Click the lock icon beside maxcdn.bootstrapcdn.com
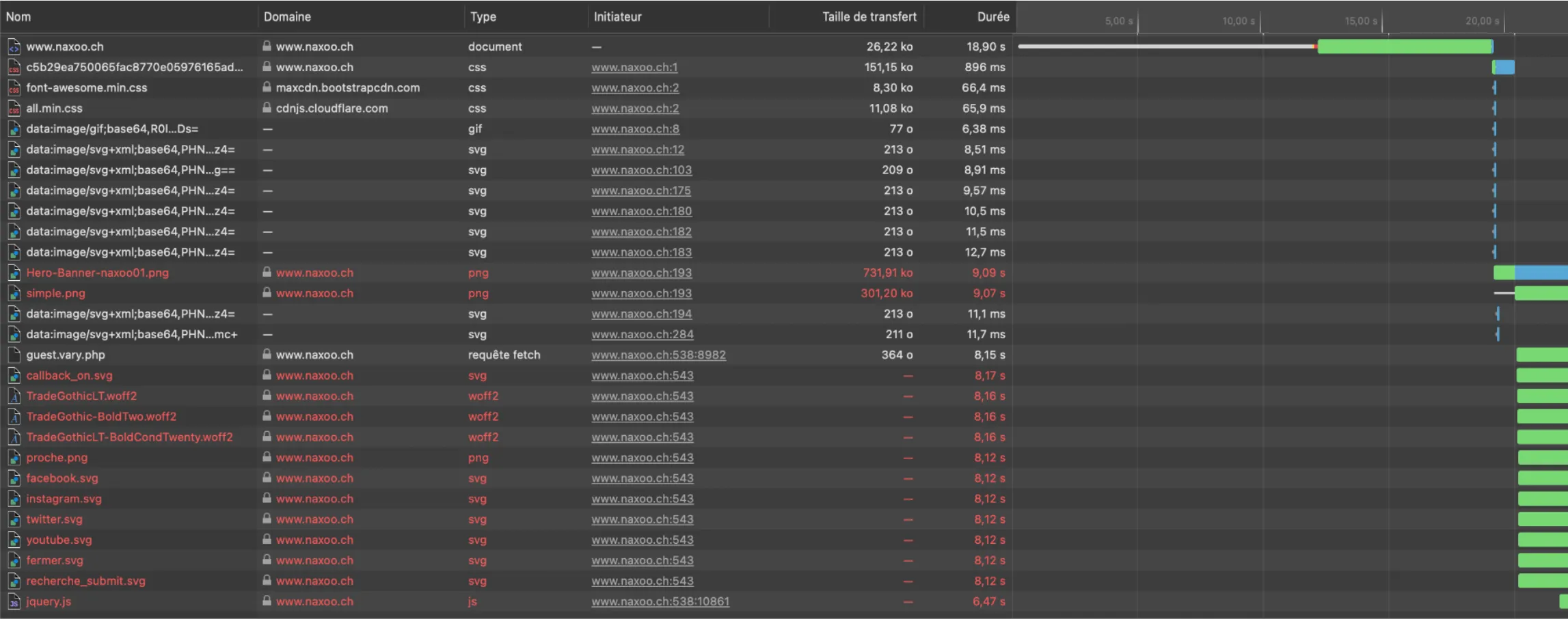This screenshot has height=619, width=1568. point(267,87)
